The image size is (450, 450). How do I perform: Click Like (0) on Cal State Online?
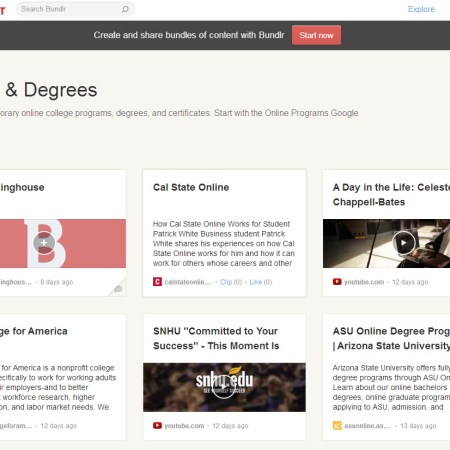click(x=261, y=282)
